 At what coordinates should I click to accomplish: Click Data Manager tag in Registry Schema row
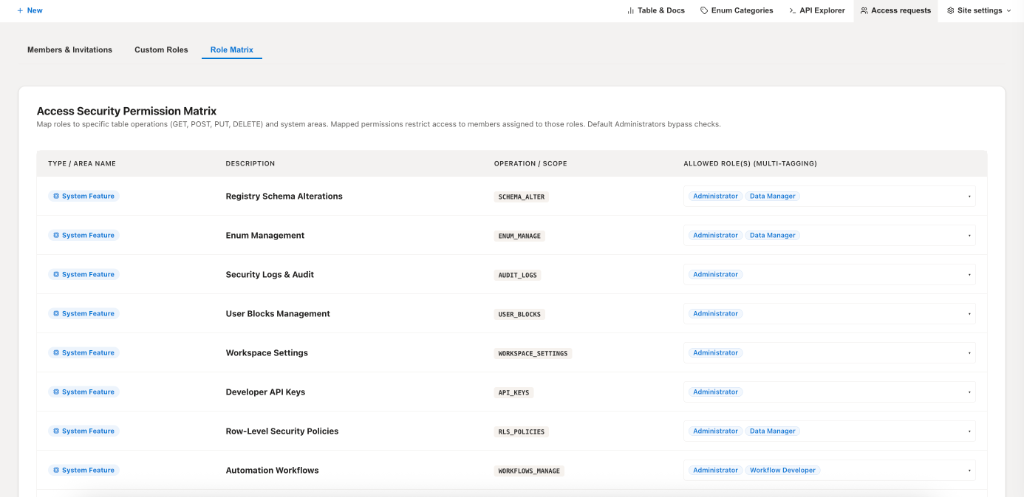point(773,196)
